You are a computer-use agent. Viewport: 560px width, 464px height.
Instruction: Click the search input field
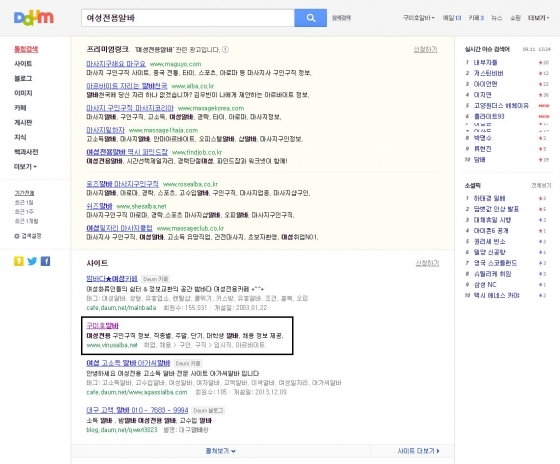click(188, 18)
